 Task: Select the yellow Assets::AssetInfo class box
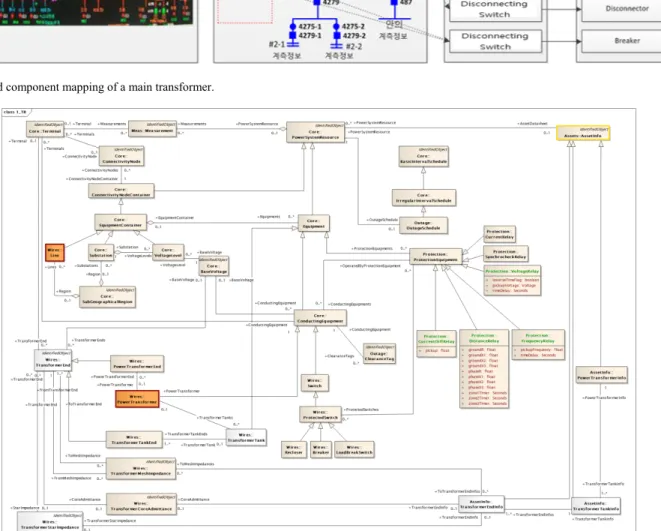click(x=583, y=133)
